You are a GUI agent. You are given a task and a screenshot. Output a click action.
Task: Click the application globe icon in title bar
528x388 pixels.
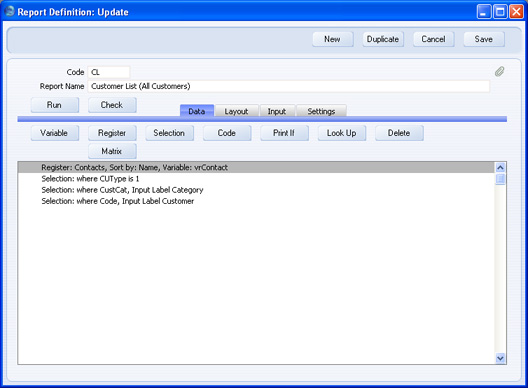click(10, 11)
